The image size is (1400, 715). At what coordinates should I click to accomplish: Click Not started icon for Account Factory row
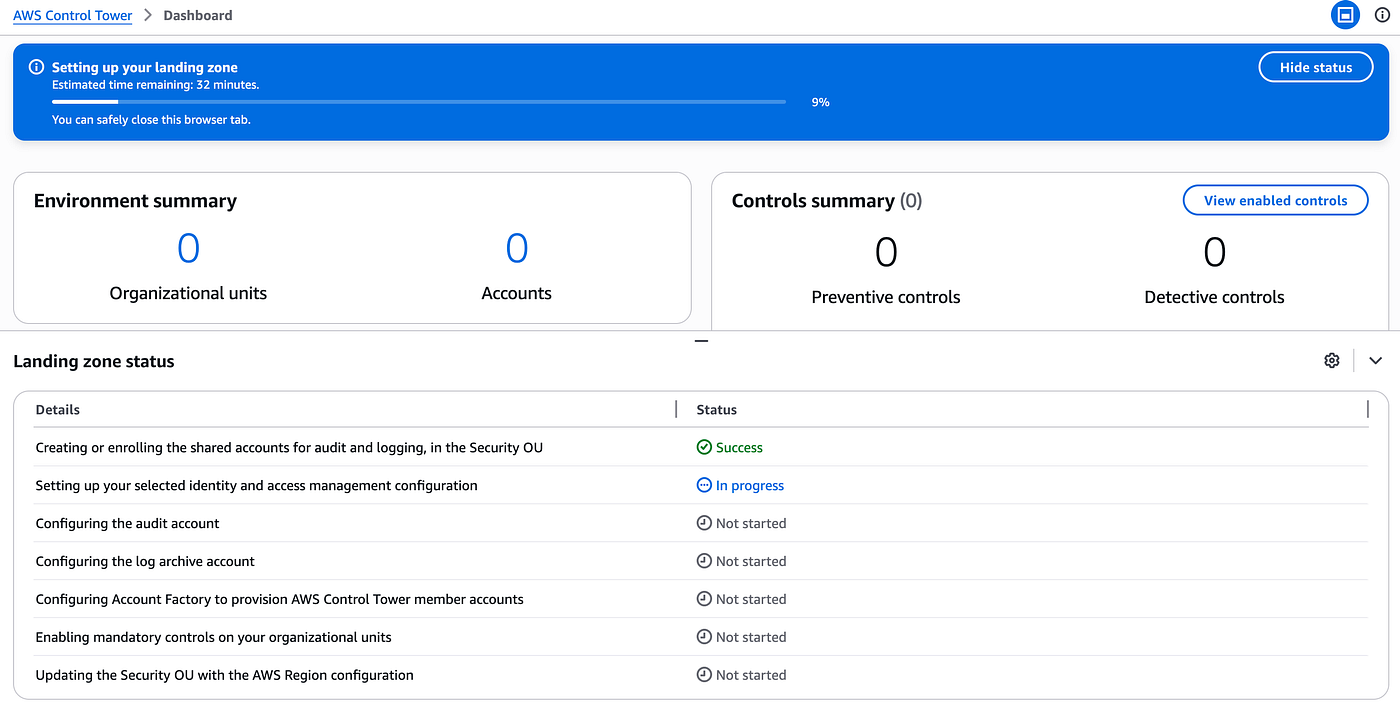(x=704, y=599)
